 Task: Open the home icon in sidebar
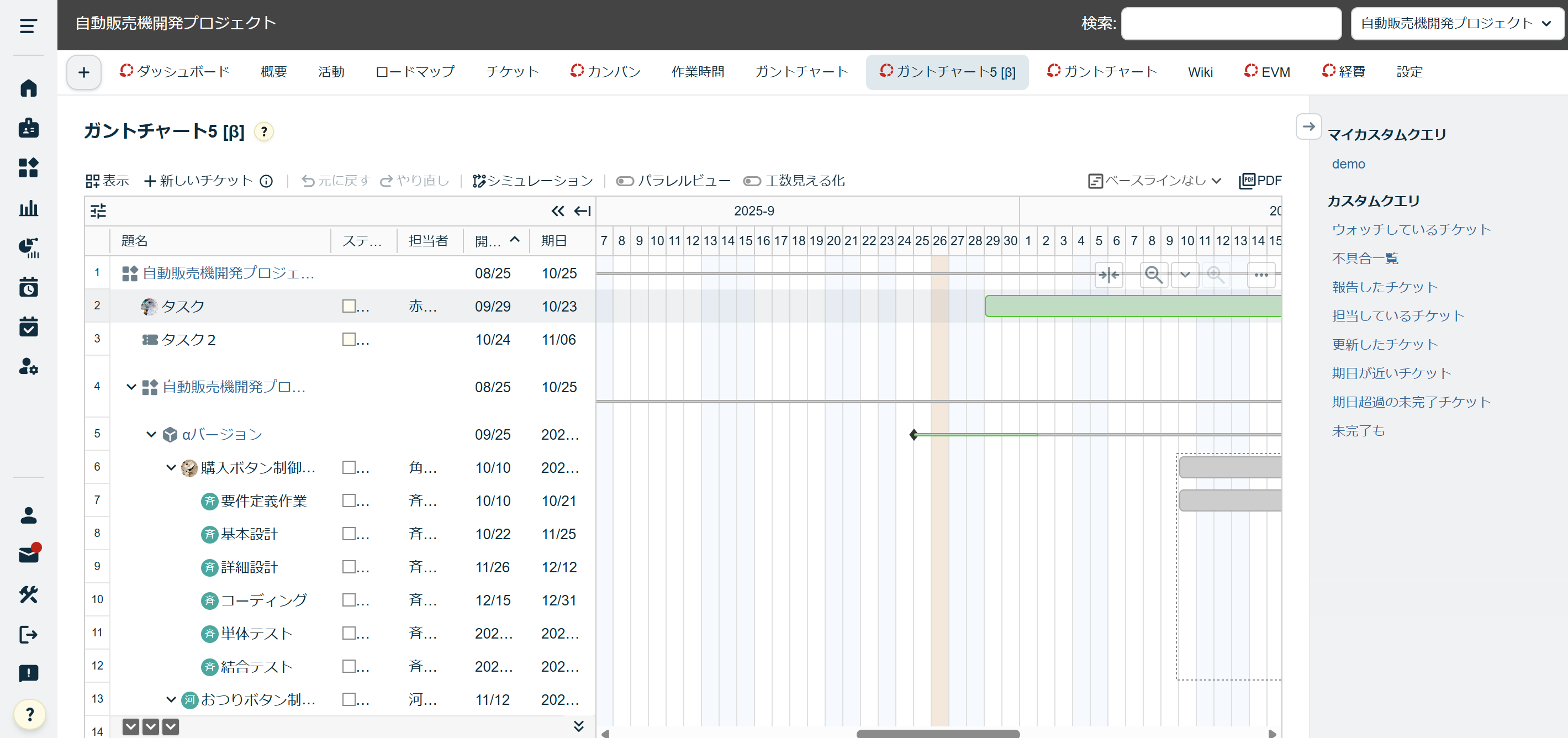pos(28,88)
